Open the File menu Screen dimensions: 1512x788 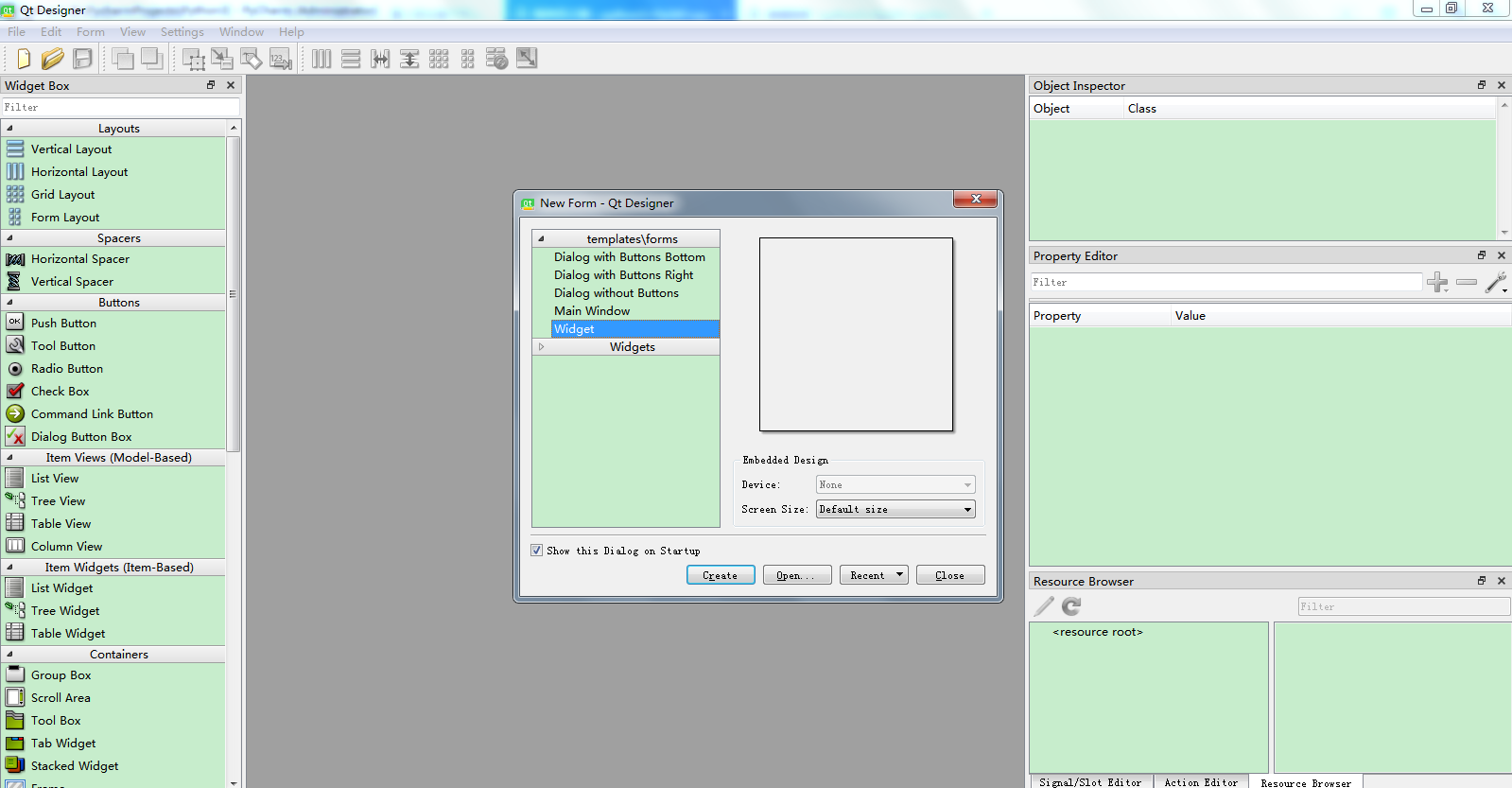coord(17,32)
